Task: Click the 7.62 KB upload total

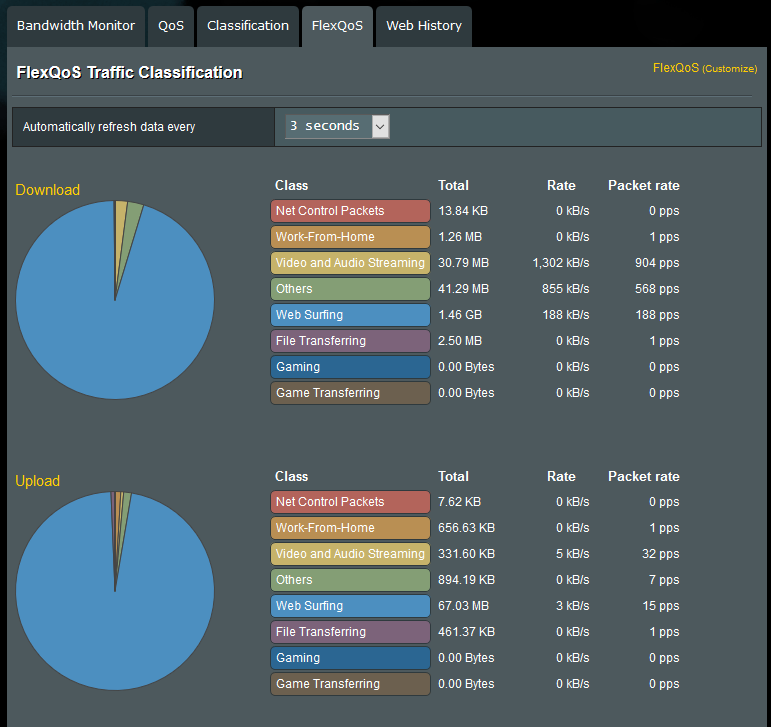Action: coord(459,502)
